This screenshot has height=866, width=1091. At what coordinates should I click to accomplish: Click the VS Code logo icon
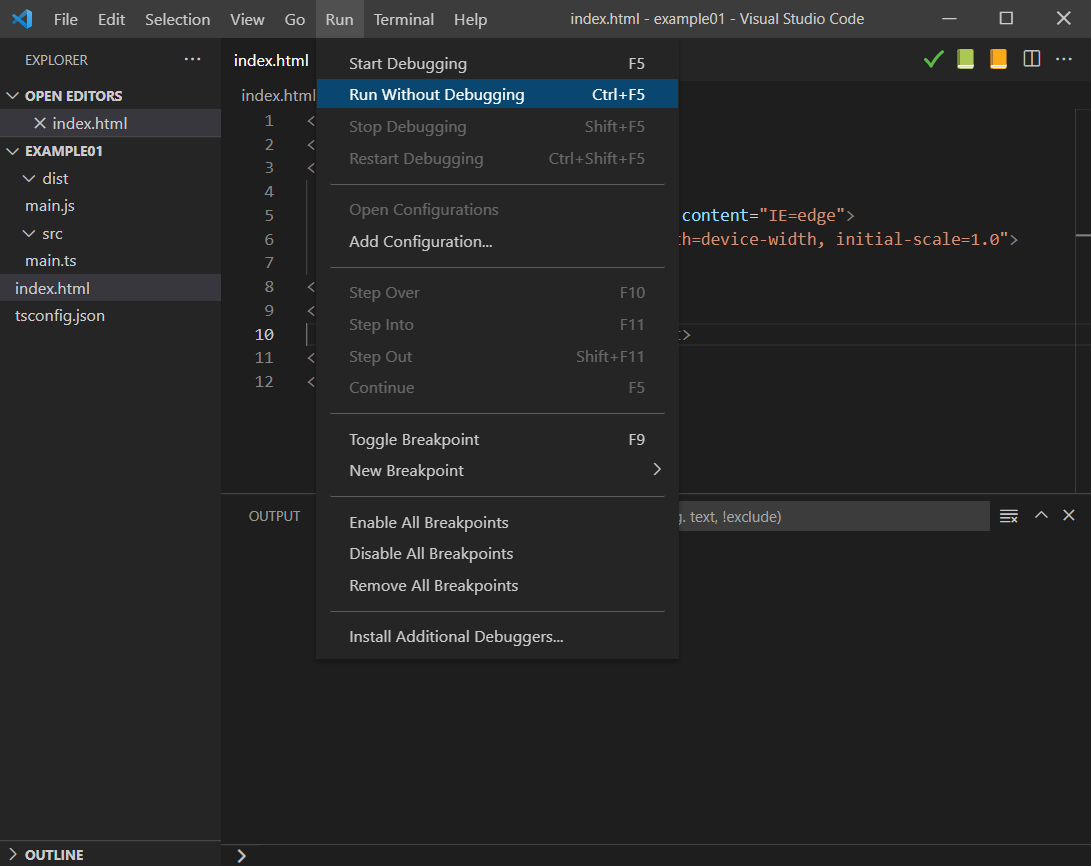pyautogui.click(x=22, y=19)
